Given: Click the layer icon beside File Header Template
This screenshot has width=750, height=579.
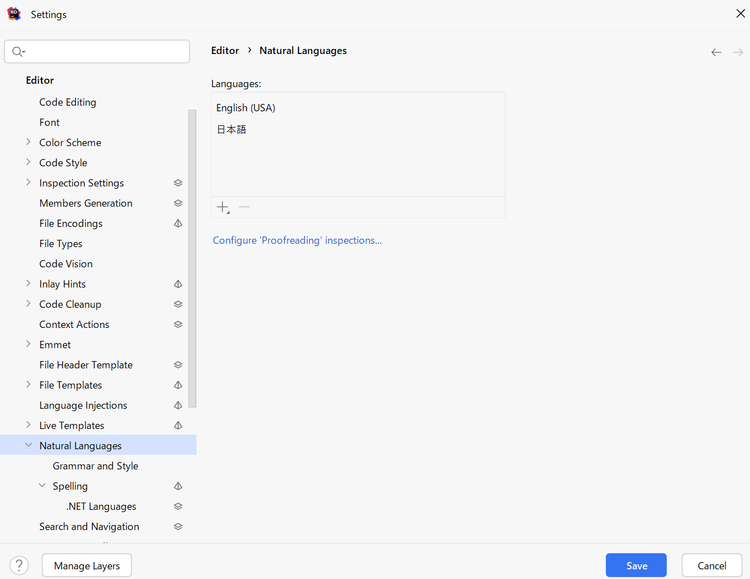Looking at the screenshot, I should click(x=178, y=365).
